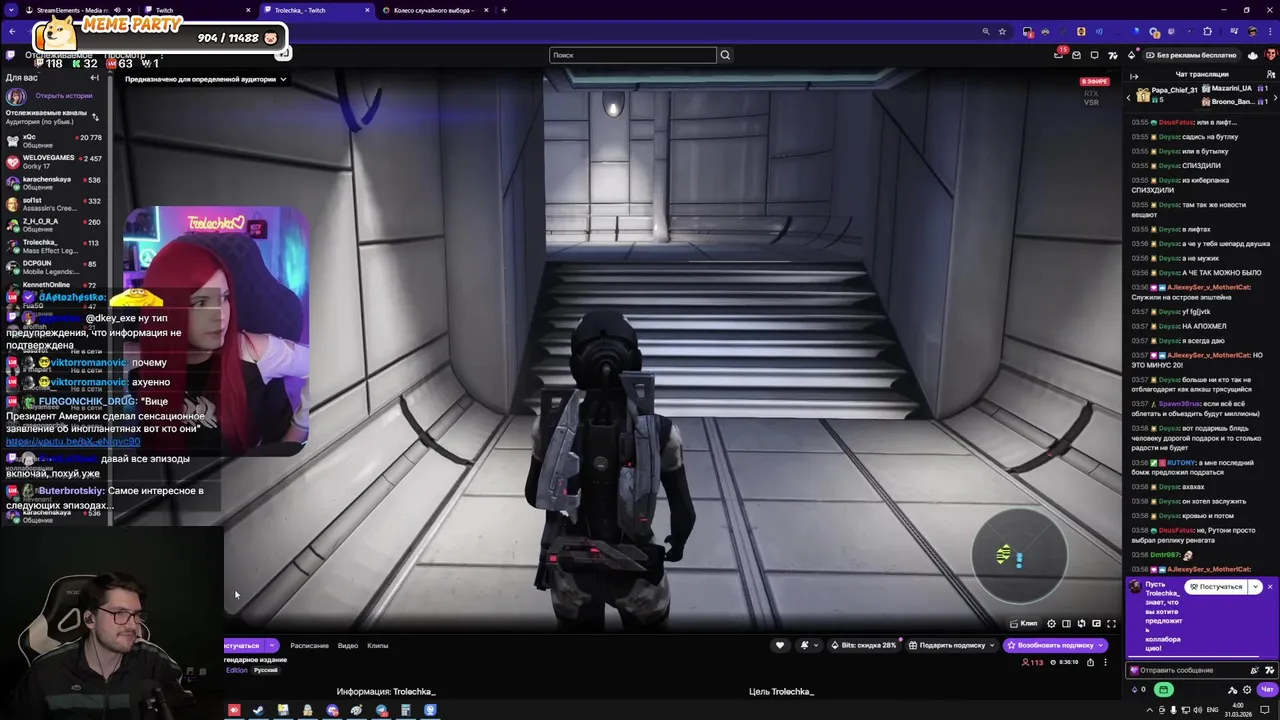Open Z_H_O_R_A channel in sidebar
The image size is (1280, 720).
[55, 225]
